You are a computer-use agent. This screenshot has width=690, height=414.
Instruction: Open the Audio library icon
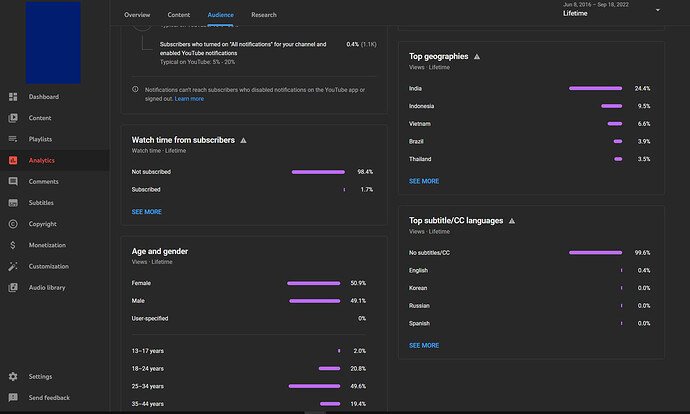coord(13,288)
